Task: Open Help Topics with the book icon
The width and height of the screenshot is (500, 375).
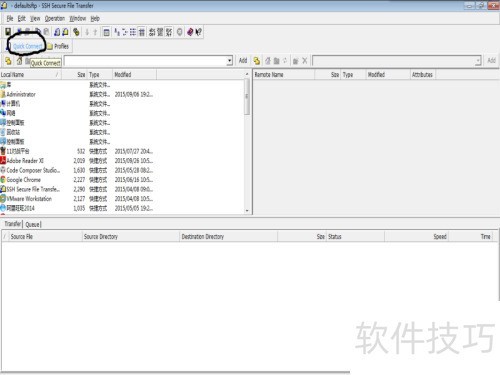Action: click(190, 32)
